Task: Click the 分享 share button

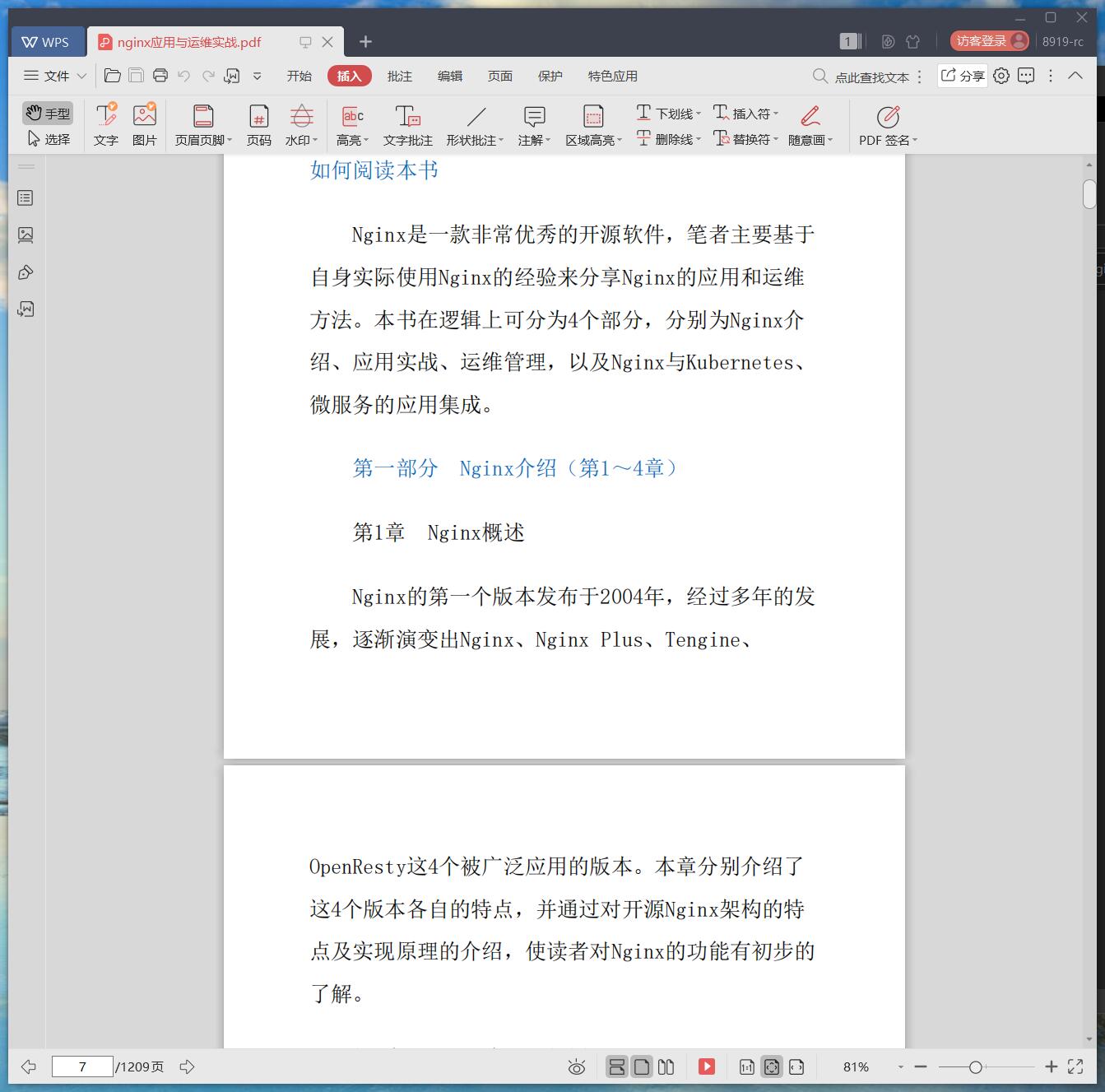Action: 963,76
